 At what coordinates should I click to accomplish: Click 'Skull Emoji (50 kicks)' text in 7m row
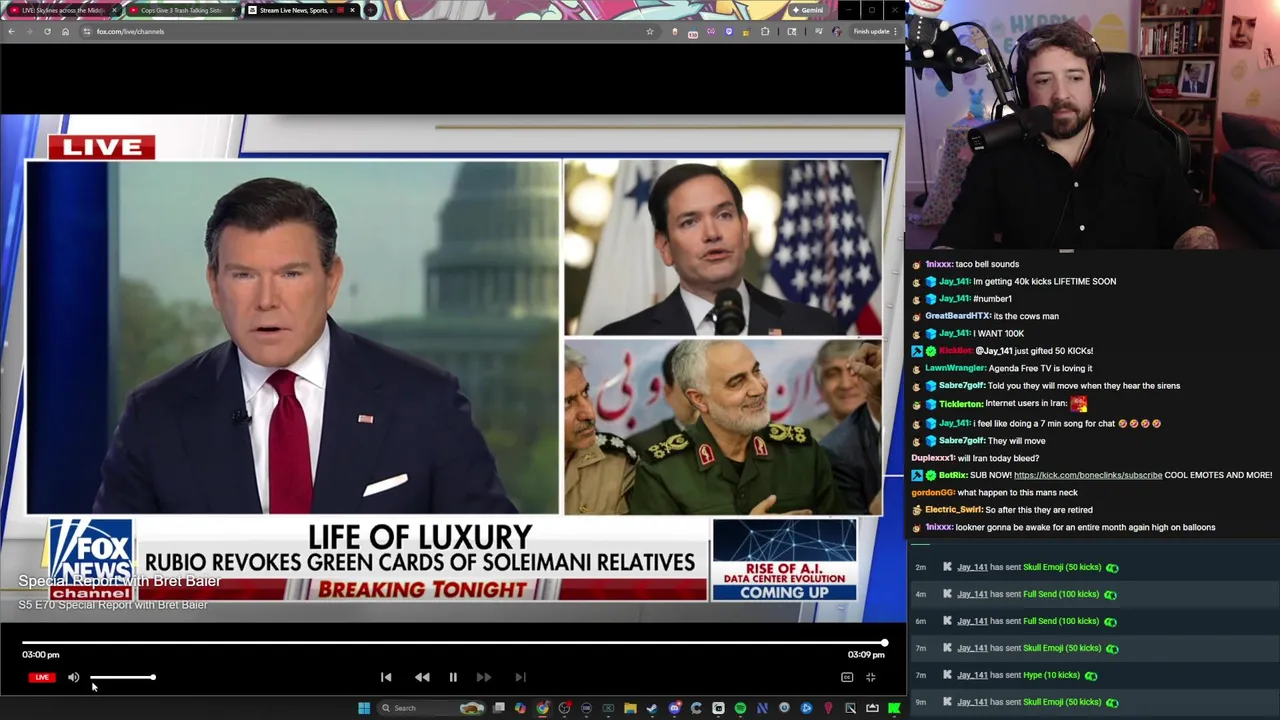(1062, 648)
